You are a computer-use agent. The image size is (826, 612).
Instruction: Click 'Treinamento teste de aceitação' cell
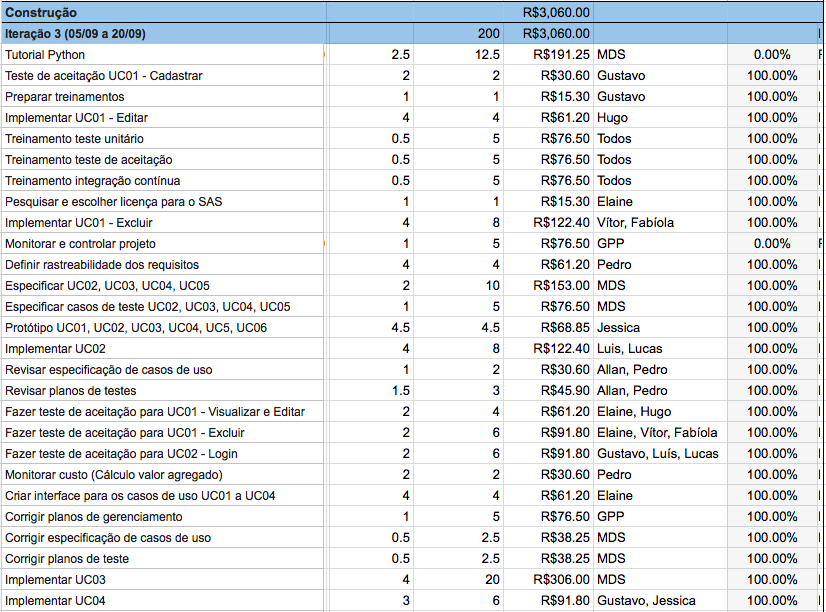(162, 160)
